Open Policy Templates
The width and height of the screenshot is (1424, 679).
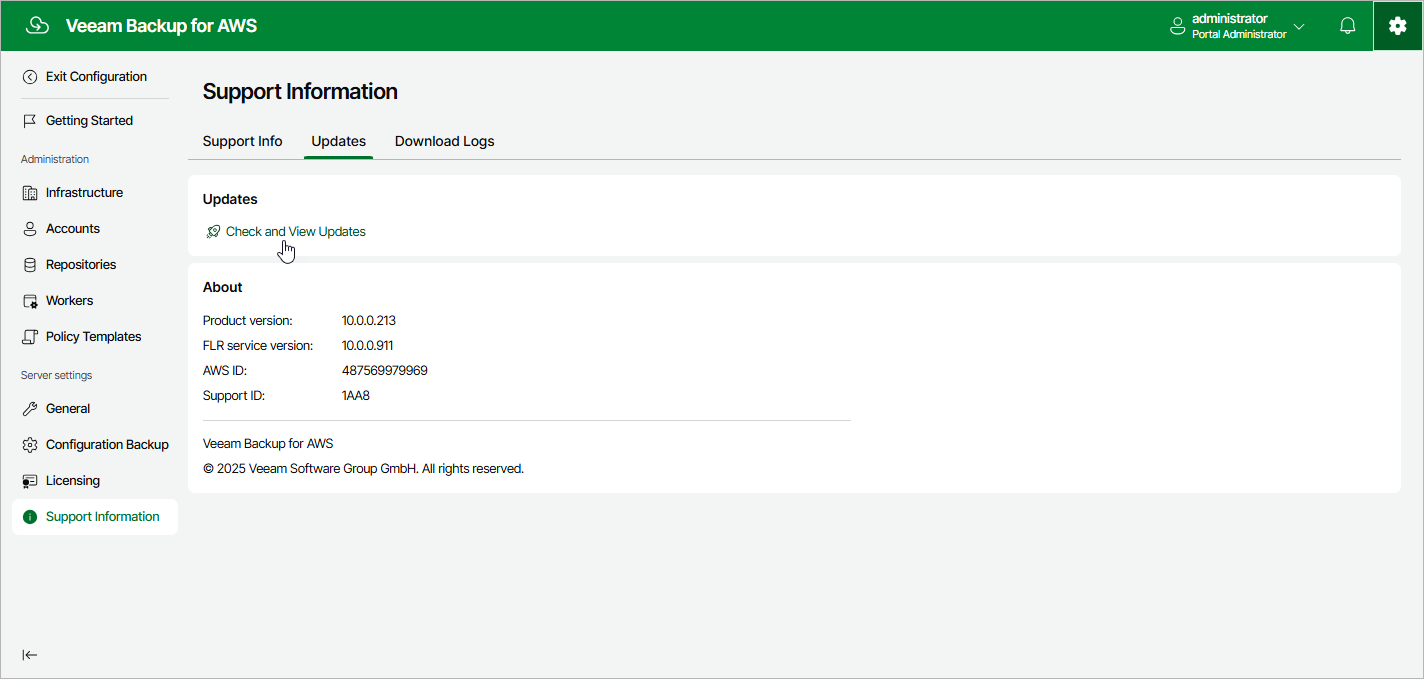[x=93, y=337]
